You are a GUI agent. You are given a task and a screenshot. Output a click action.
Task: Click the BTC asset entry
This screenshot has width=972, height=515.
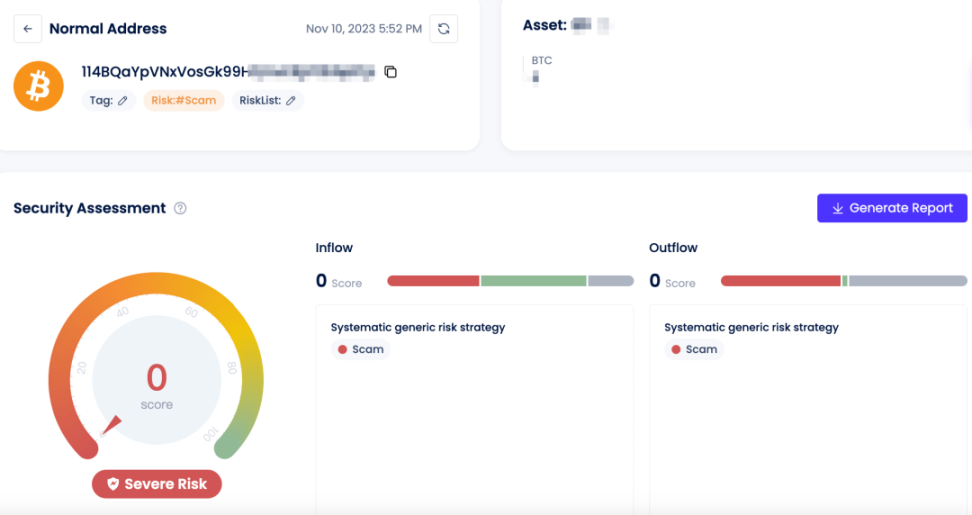541,61
